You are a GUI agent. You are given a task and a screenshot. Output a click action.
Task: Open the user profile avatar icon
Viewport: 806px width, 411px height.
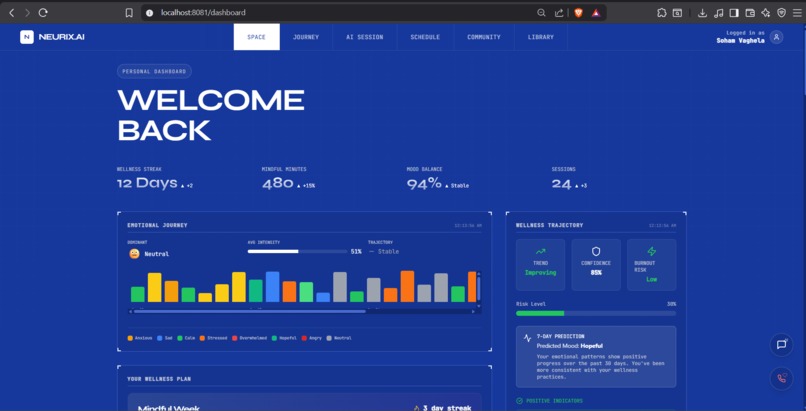point(777,37)
